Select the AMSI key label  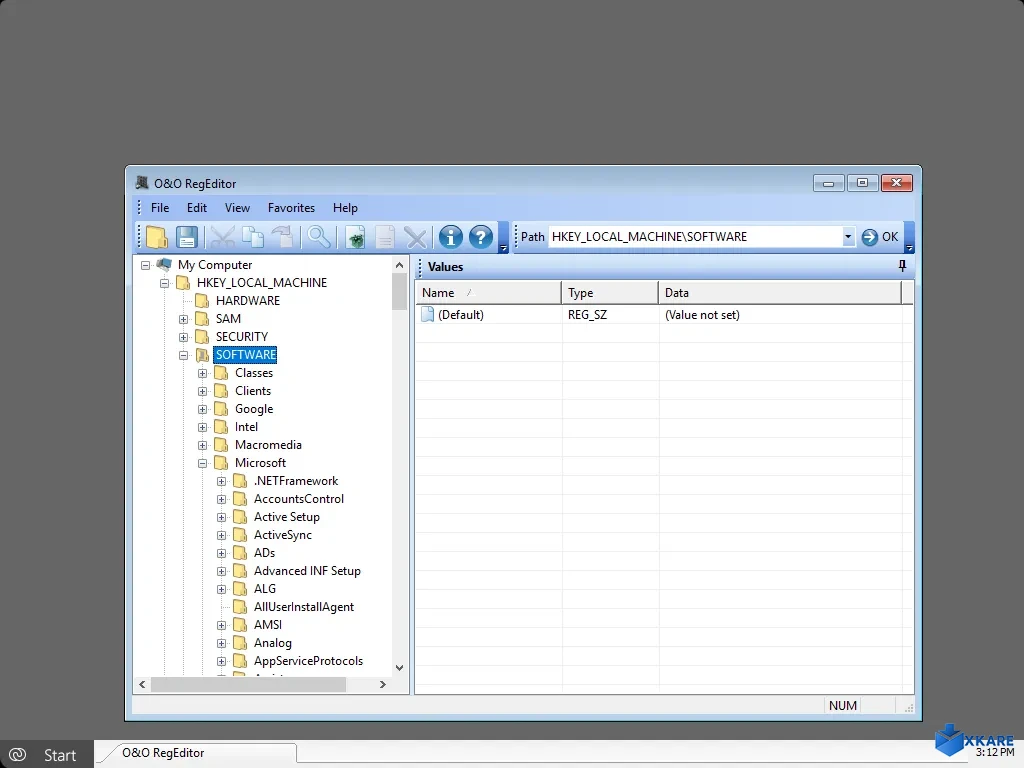click(268, 624)
